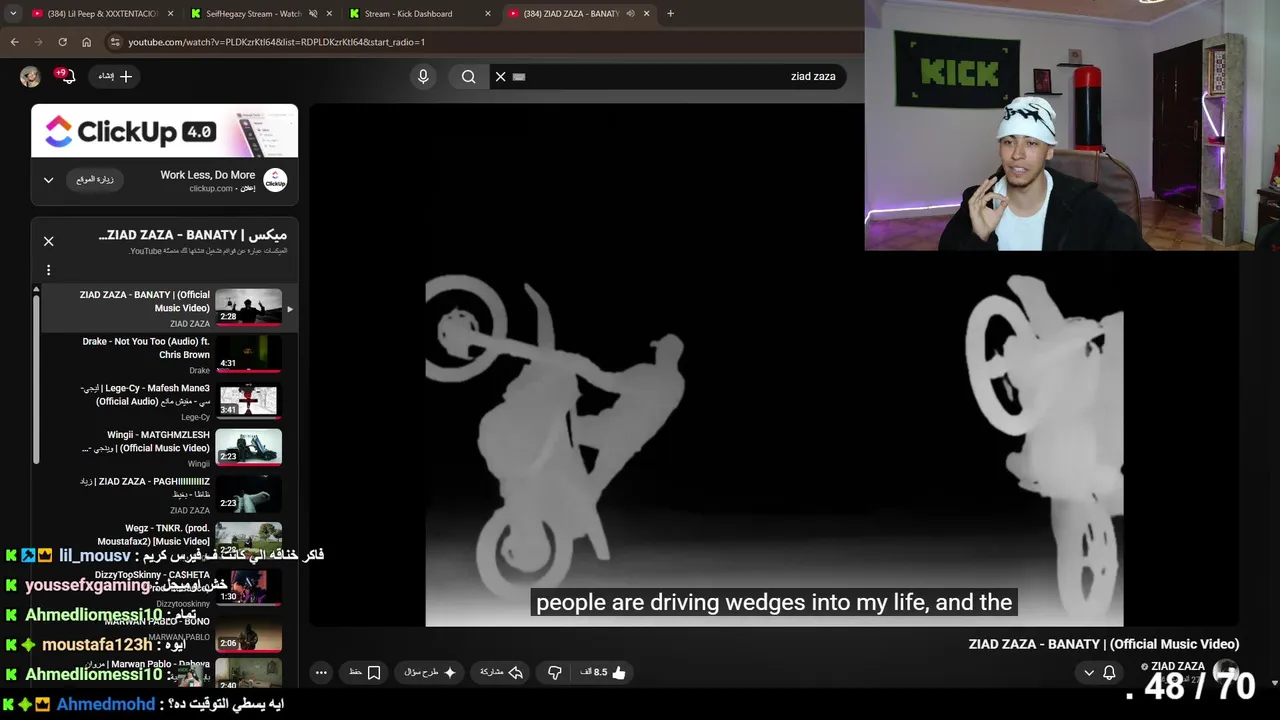Clear the search text with the X
Viewport: 1280px width, 720px height.
click(501, 76)
